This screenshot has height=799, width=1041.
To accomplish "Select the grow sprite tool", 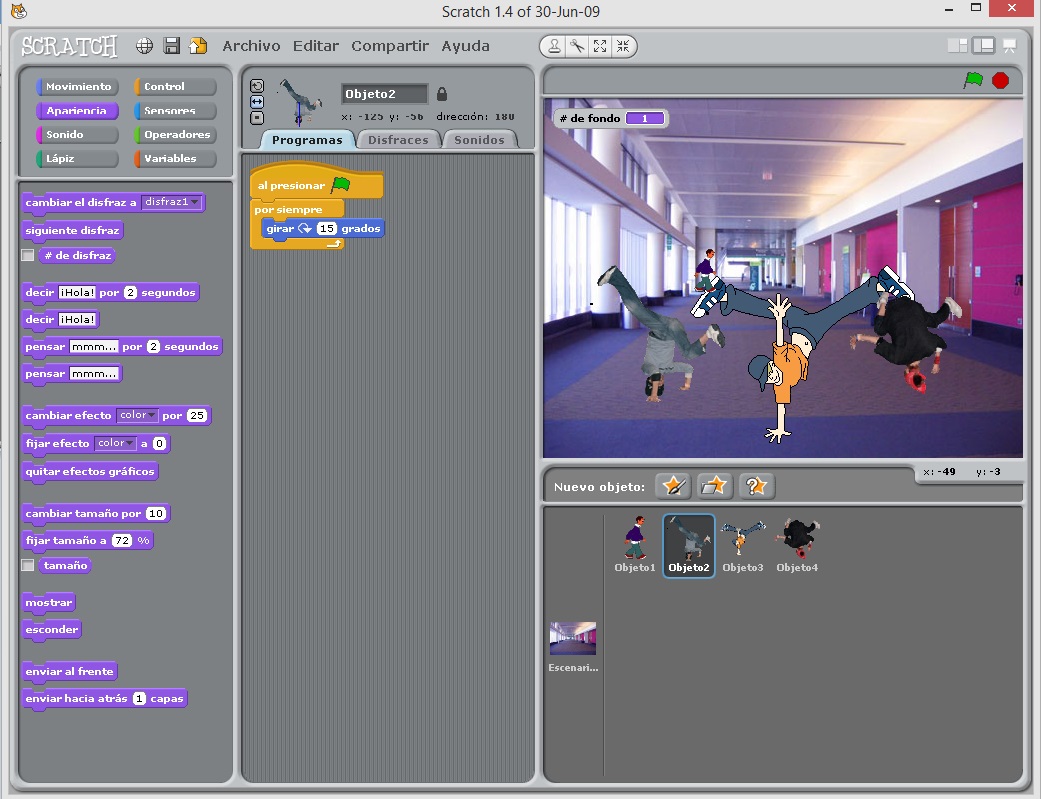I will click(x=600, y=45).
